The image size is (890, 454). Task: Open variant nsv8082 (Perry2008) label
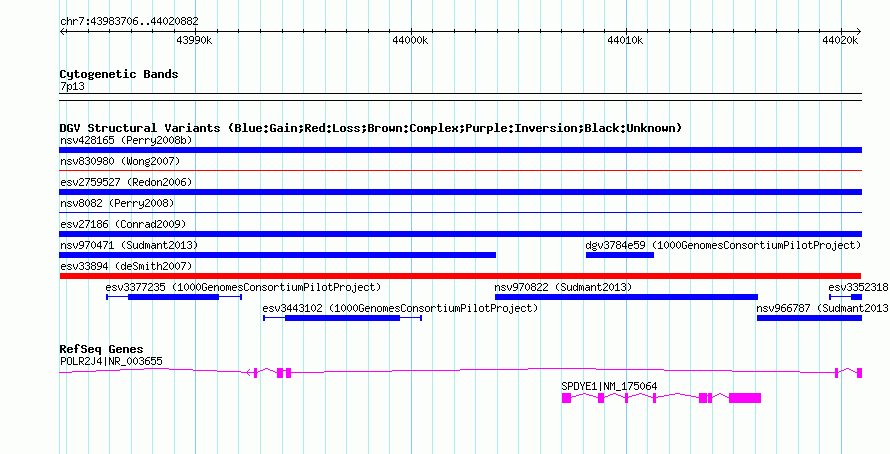tap(117, 203)
